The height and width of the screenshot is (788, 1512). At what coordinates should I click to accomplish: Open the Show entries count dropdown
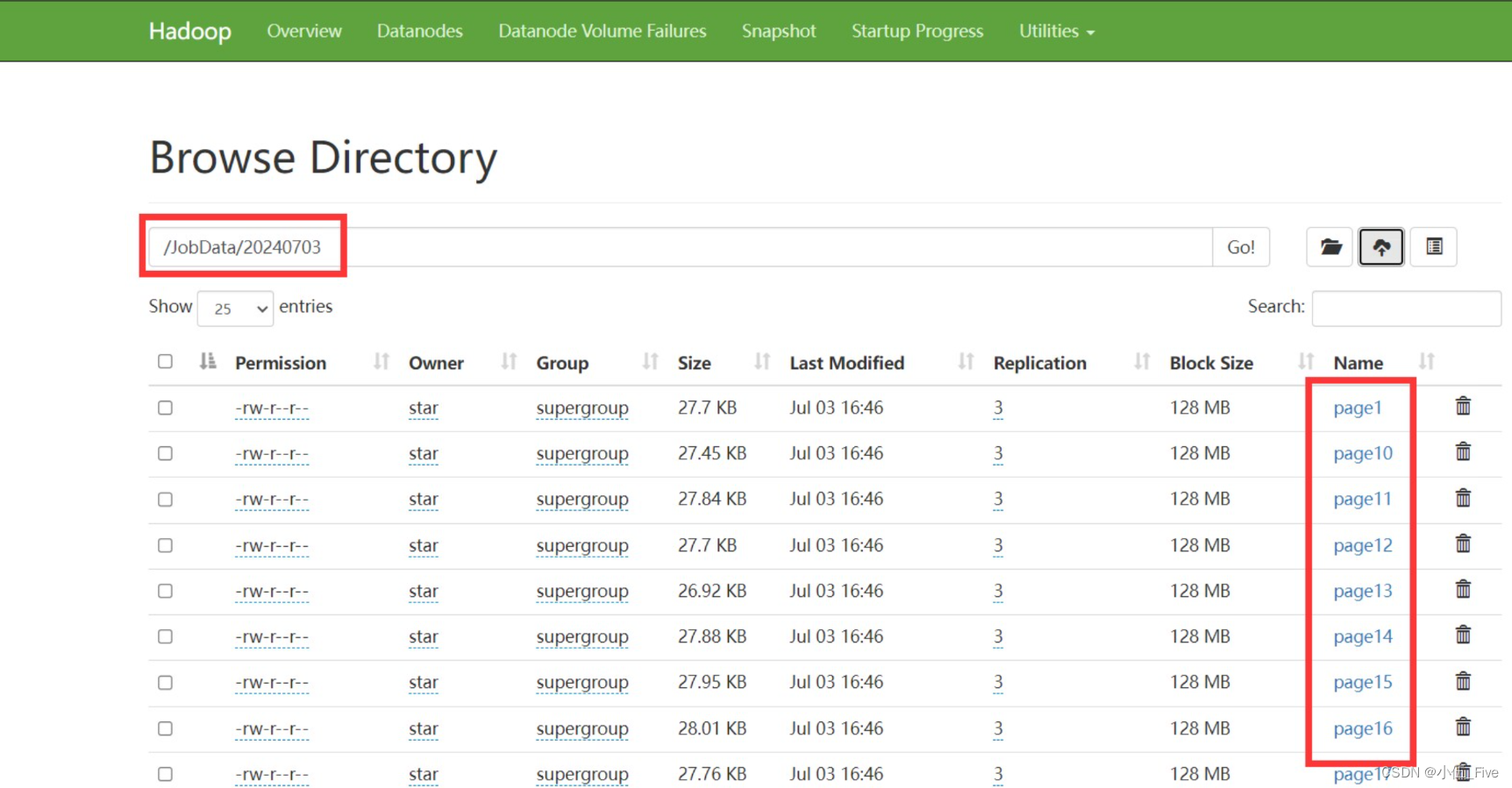pyautogui.click(x=235, y=309)
